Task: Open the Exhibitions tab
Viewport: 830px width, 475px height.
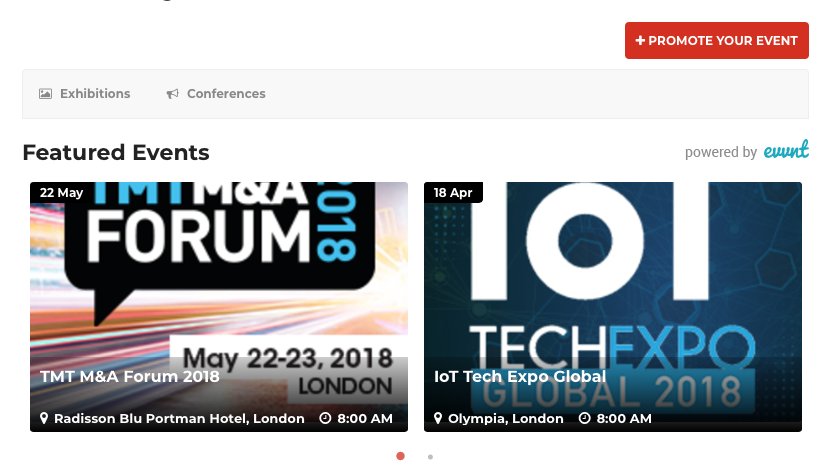Action: [85, 94]
